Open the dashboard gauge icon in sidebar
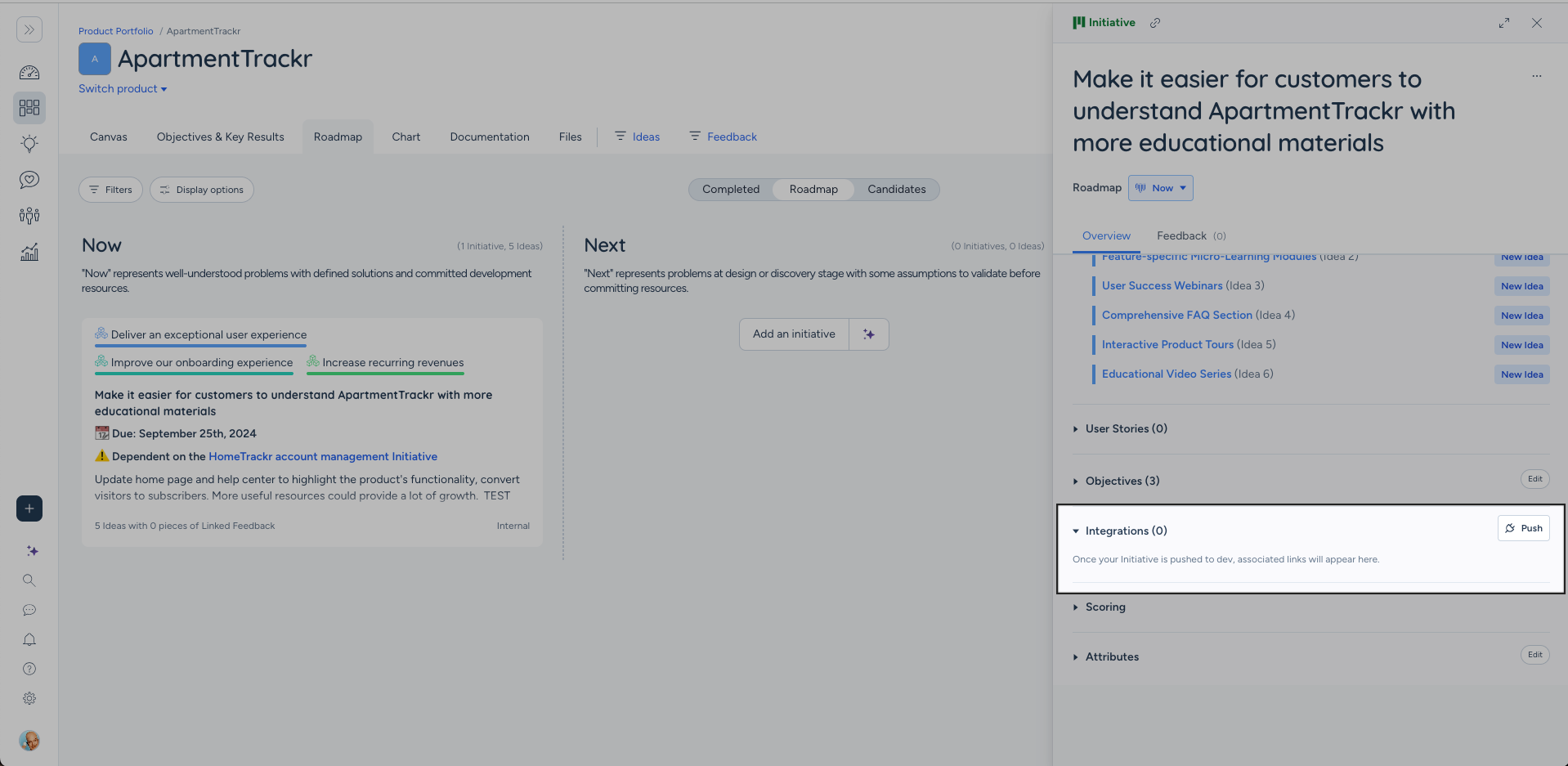 tap(29, 73)
